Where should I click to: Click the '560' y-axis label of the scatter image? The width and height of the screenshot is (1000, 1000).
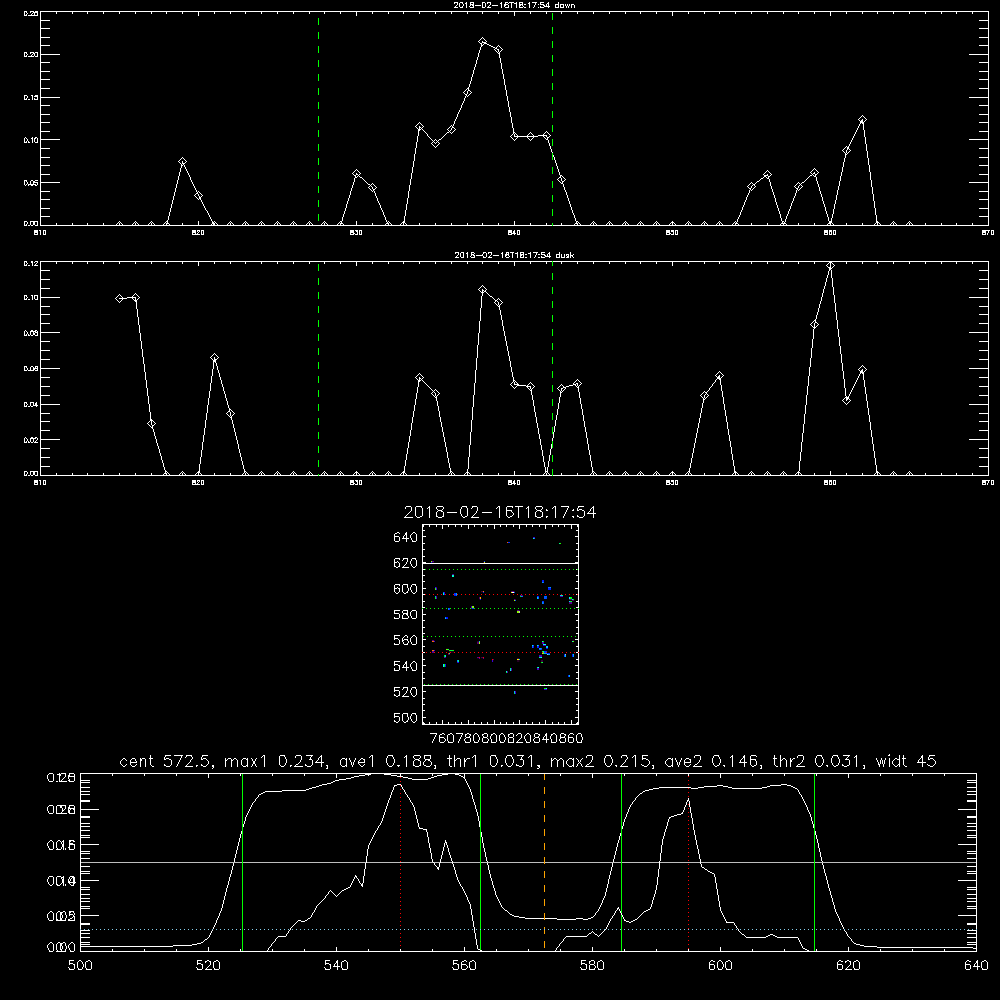pyautogui.click(x=406, y=640)
